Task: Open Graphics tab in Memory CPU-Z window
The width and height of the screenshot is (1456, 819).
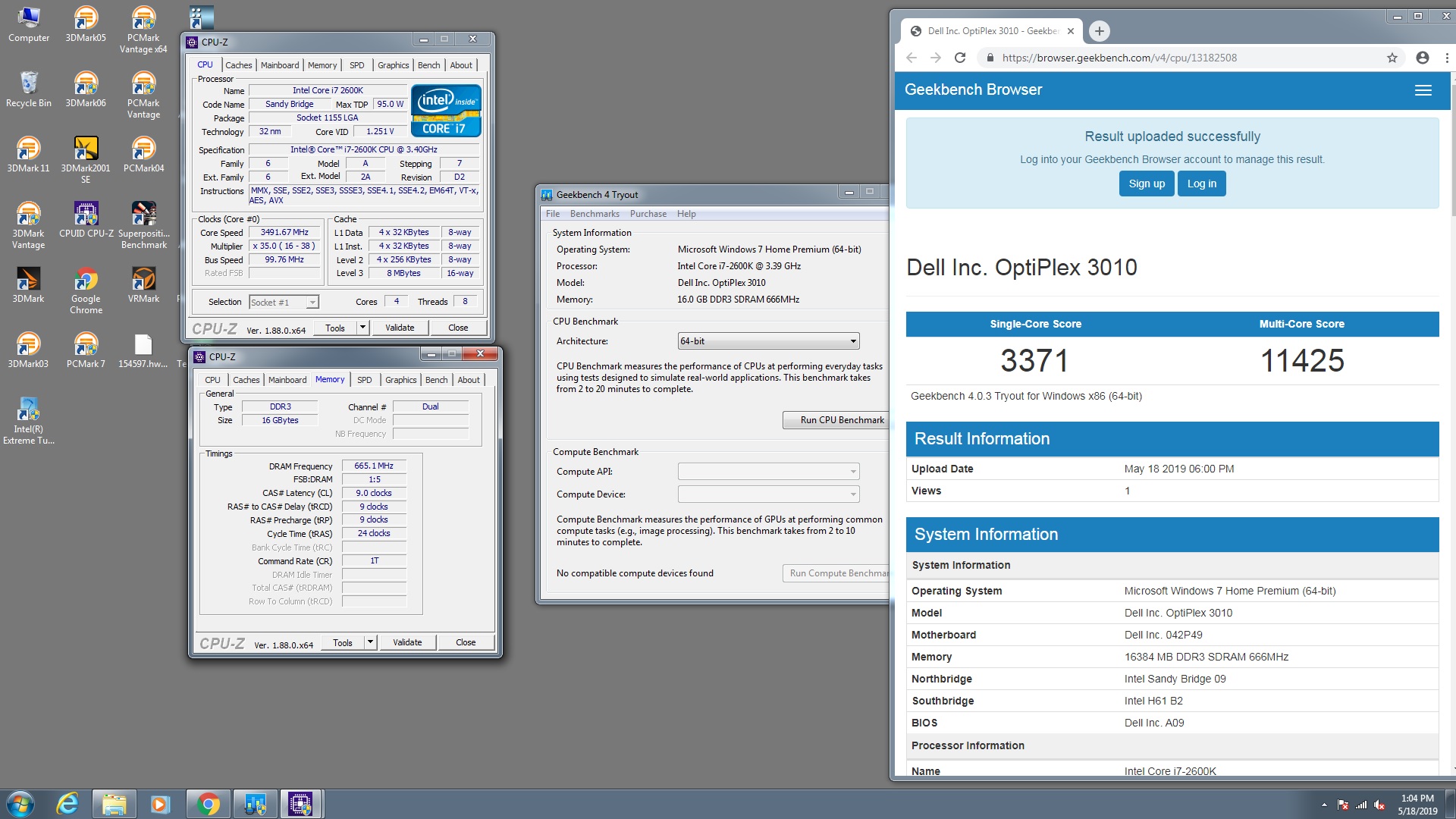Action: [401, 380]
